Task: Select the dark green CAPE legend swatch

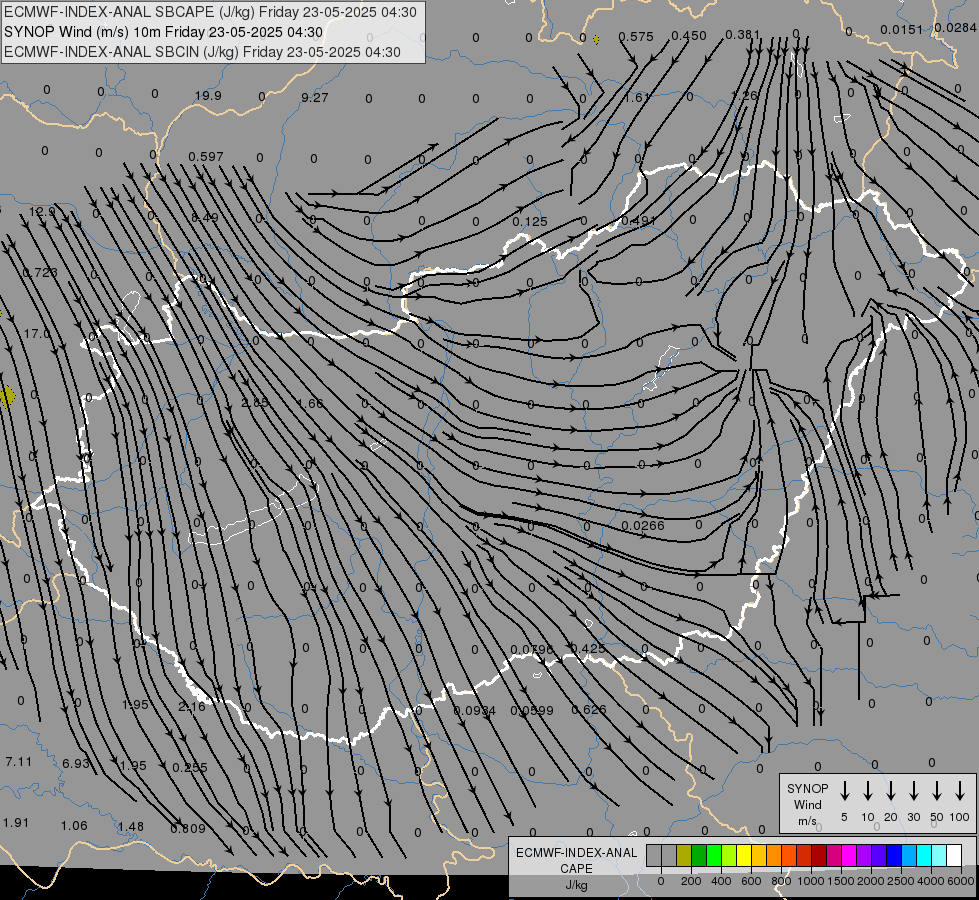Action: coord(699,855)
